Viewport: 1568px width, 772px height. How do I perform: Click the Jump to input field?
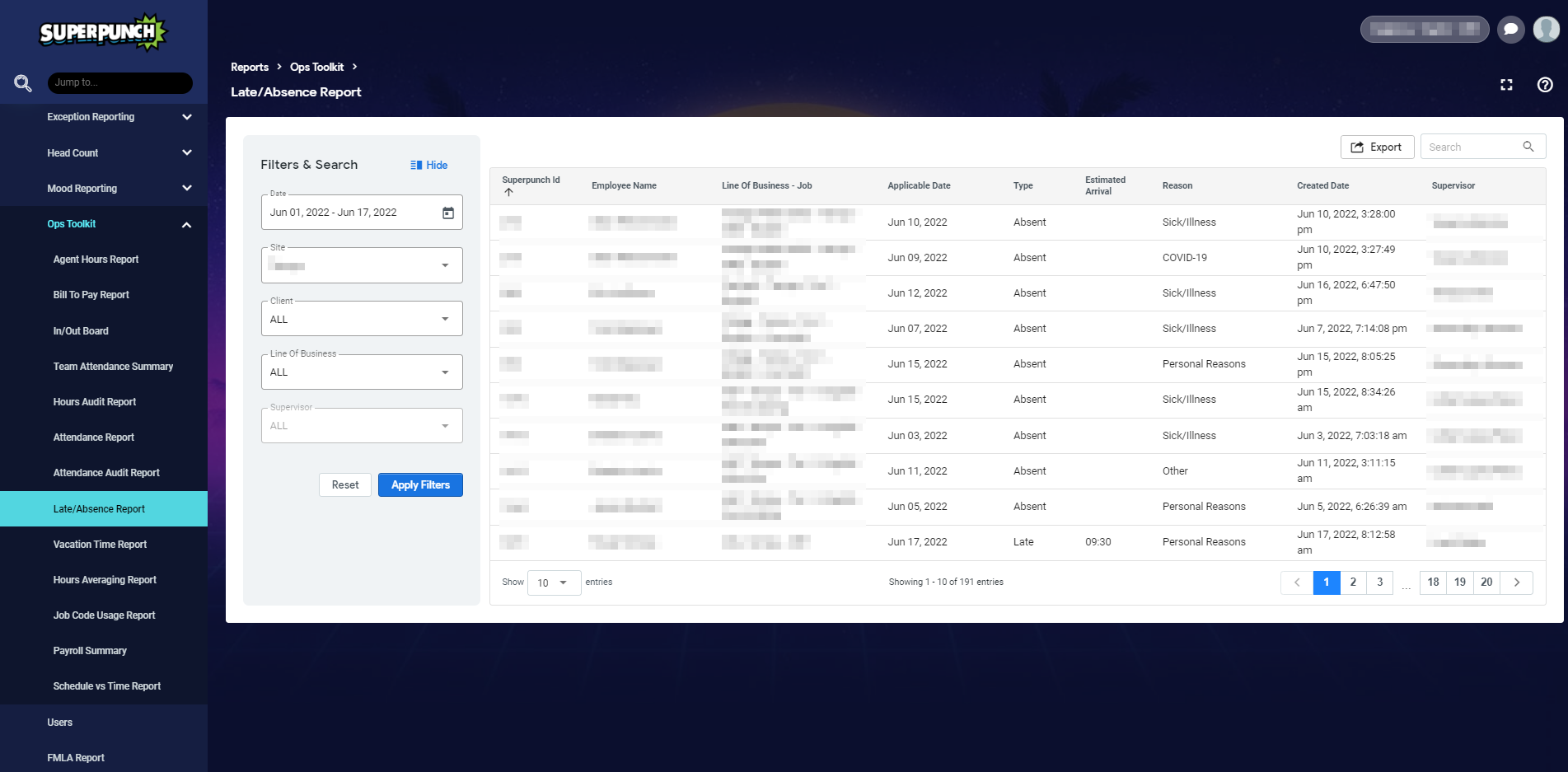(x=119, y=82)
